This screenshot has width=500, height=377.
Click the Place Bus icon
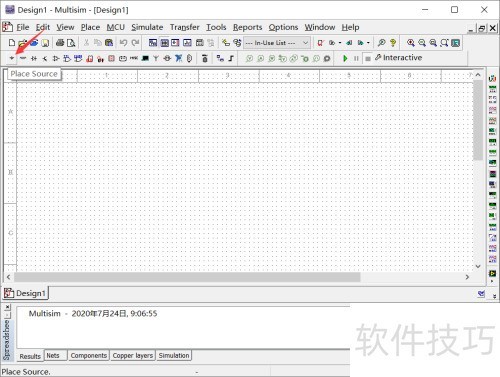coord(231,58)
